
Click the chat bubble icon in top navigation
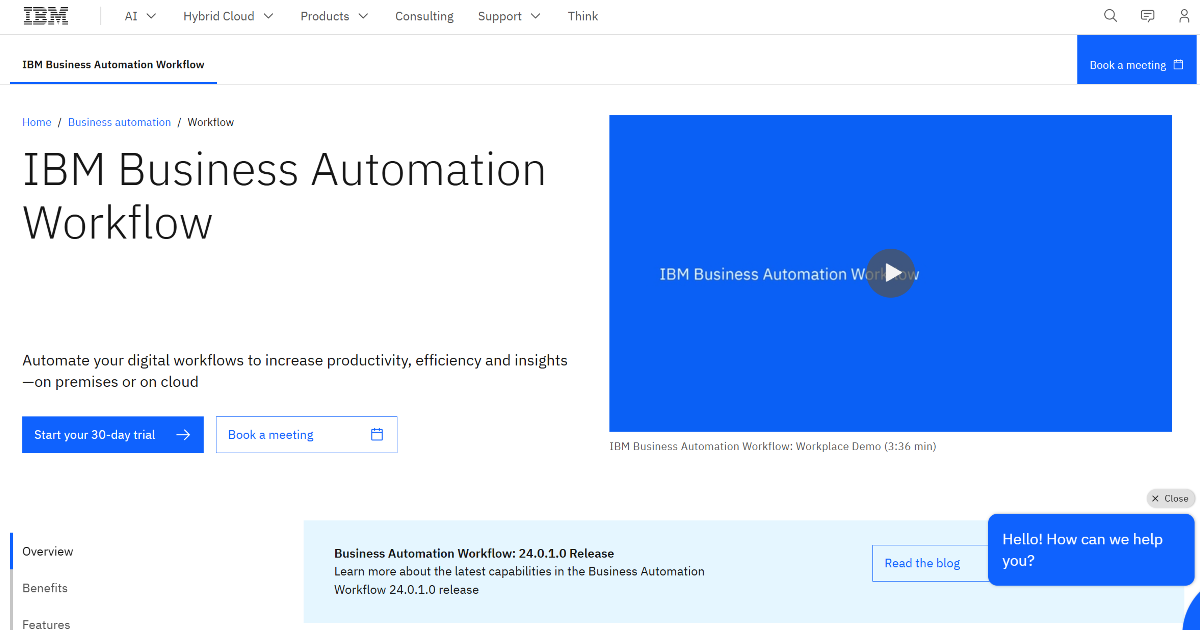[1147, 16]
